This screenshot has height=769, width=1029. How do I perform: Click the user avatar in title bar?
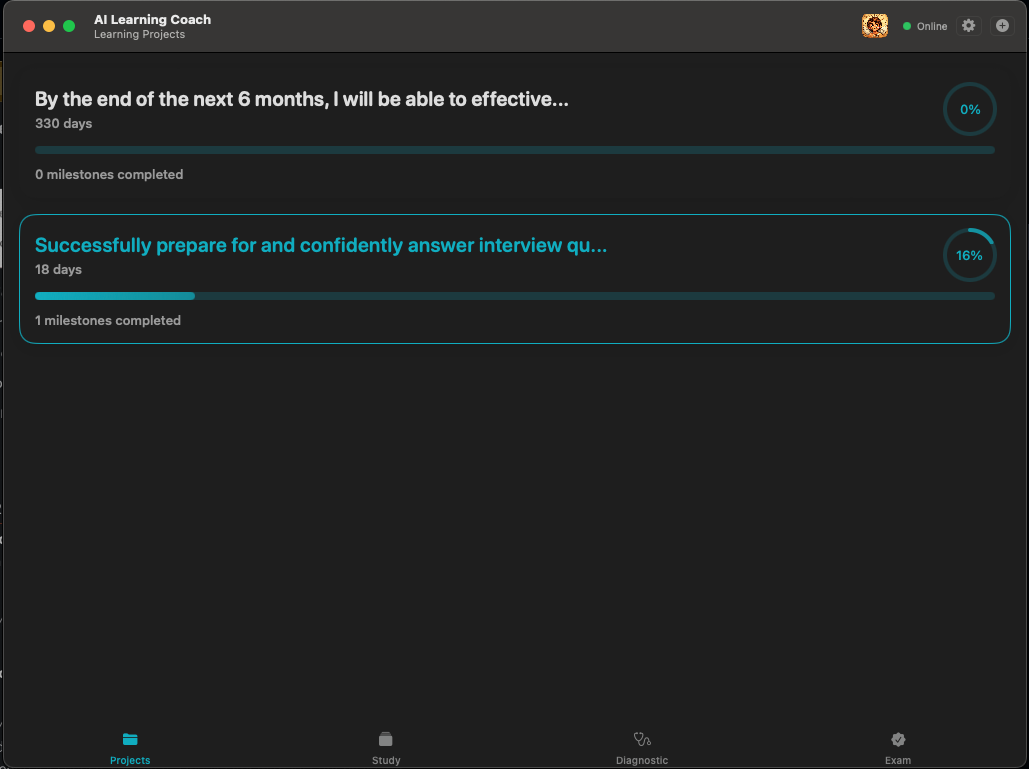click(x=874, y=26)
